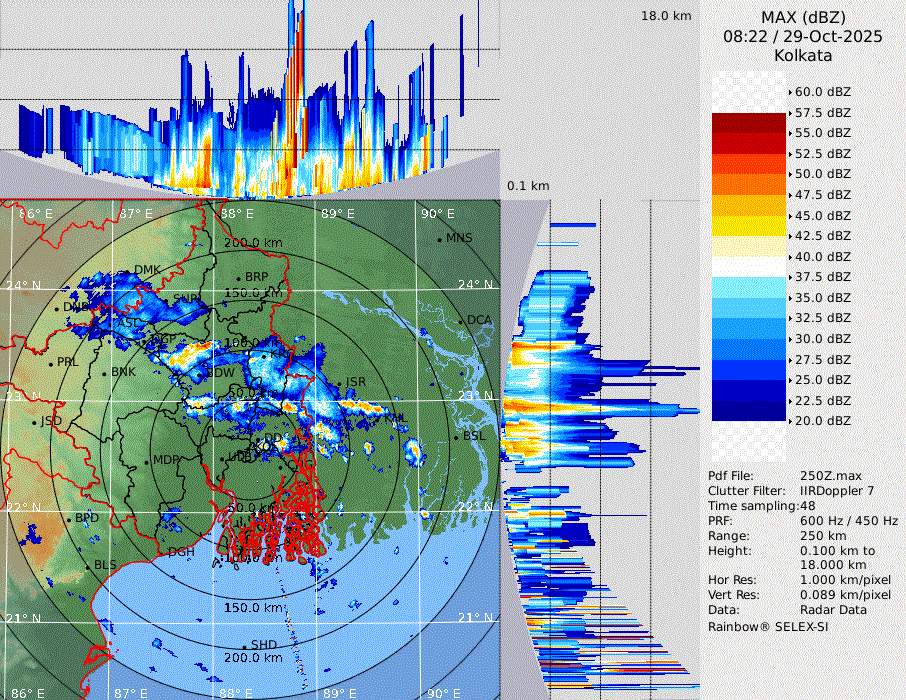Select the 08:22 / 29-Oct-2025 timestamp

point(803,36)
